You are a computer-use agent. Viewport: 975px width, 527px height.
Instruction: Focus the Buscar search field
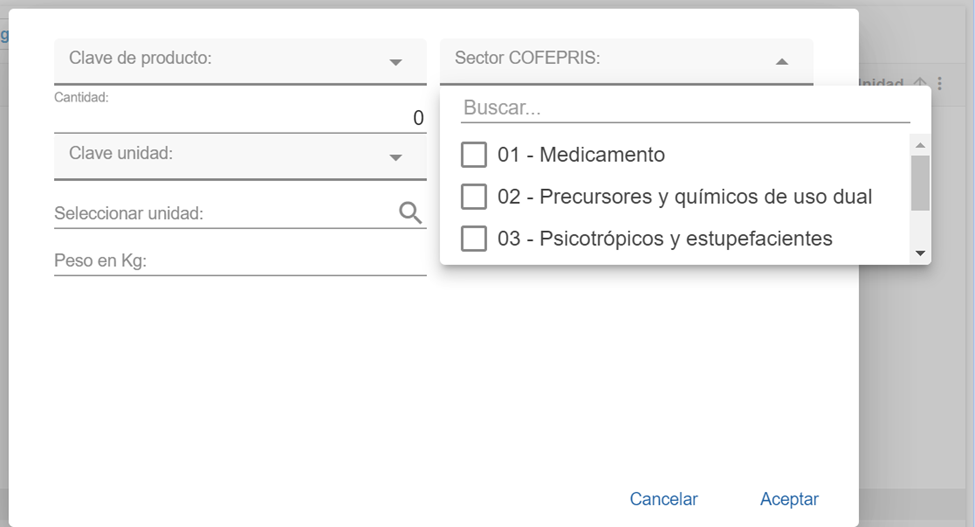pos(685,108)
